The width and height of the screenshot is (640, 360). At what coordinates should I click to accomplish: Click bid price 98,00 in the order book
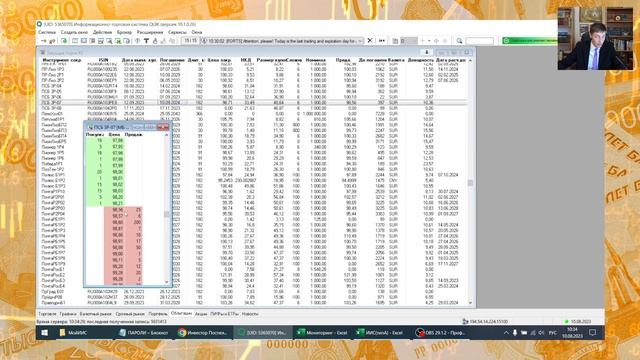point(117,172)
